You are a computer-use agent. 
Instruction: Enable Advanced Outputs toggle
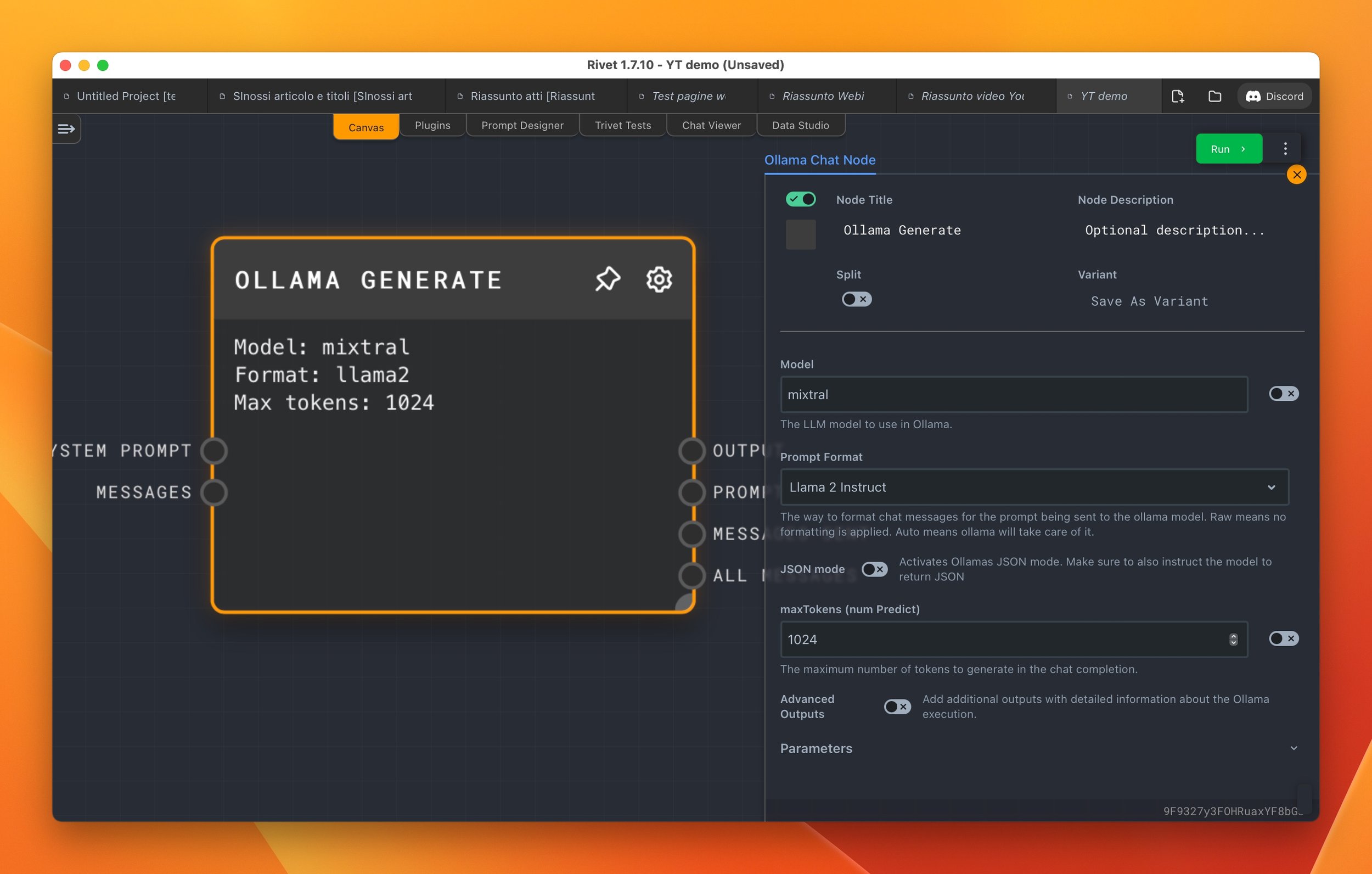click(x=897, y=707)
